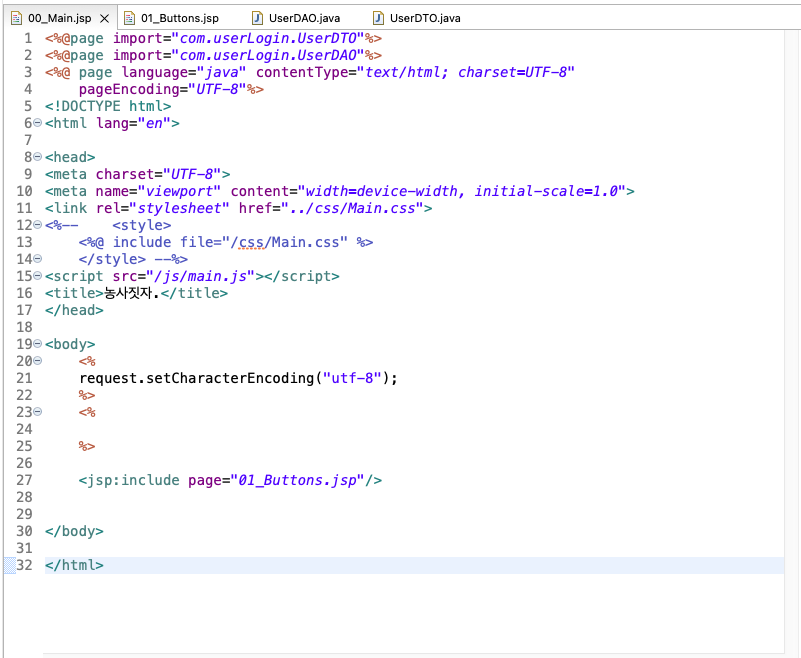Image resolution: width=801 pixels, height=658 pixels.
Task: Click the <!DOCTYPE html> declaration
Action: (x=108, y=106)
